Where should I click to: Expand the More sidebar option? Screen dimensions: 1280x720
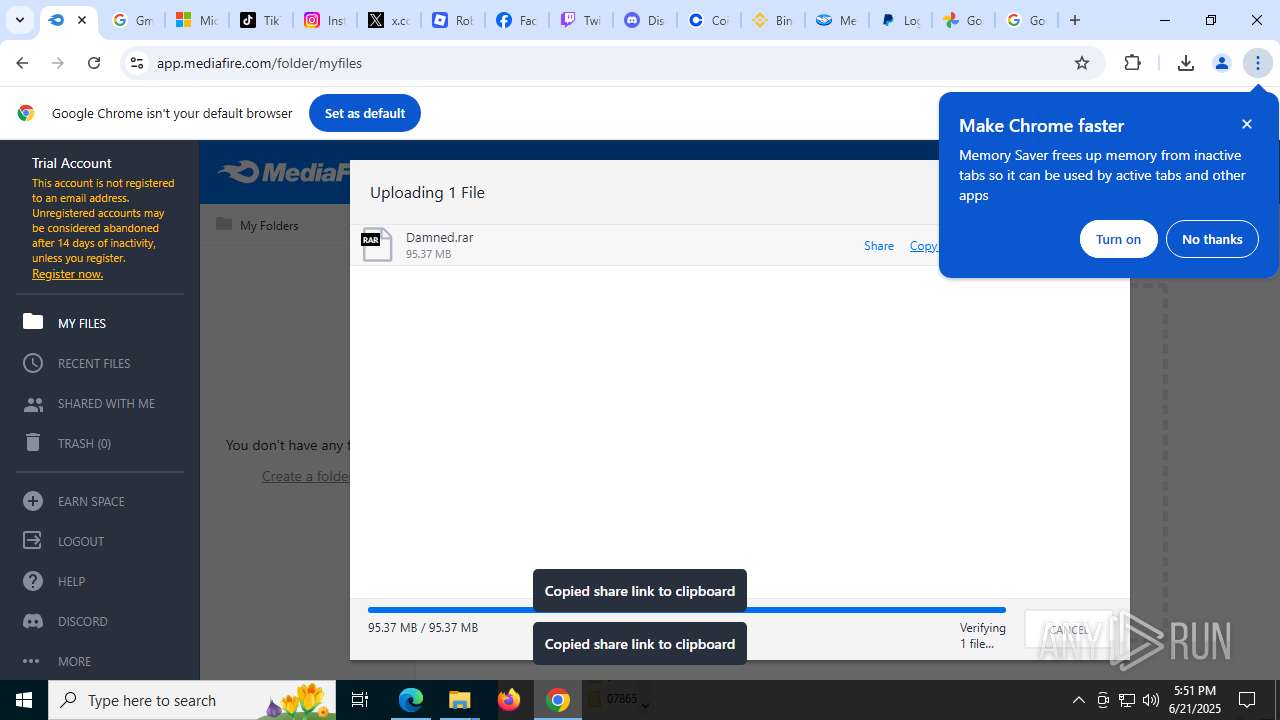pos(56,661)
